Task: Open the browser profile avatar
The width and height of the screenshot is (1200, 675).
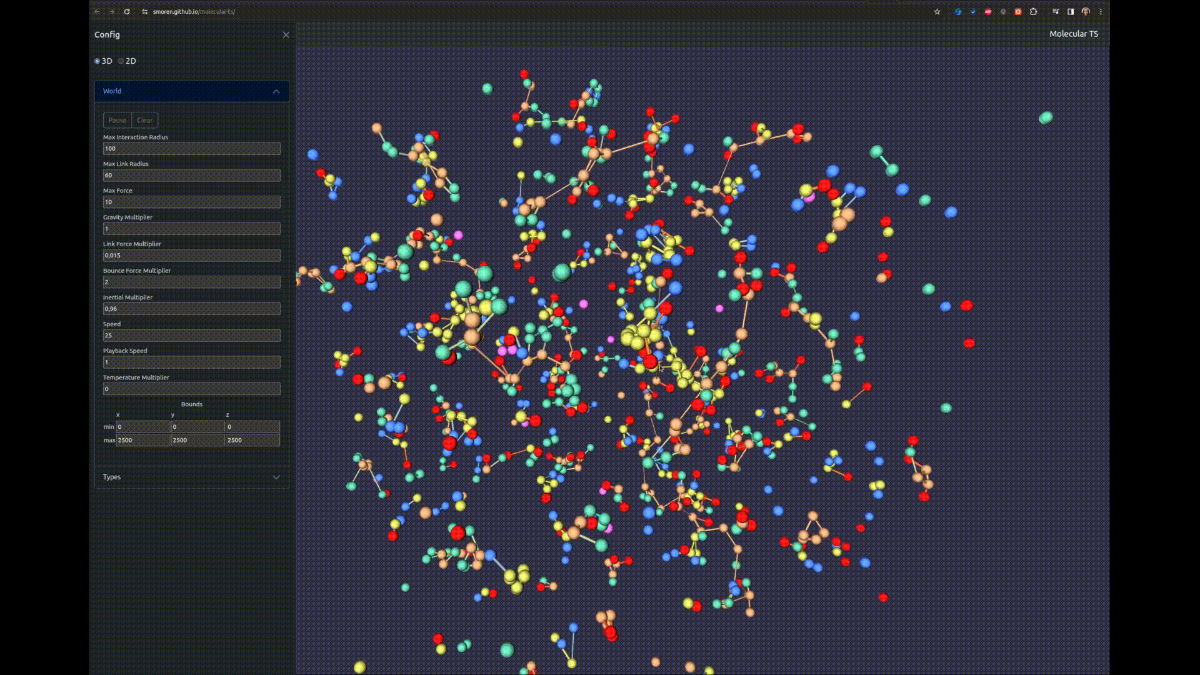Action: pyautogui.click(x=1085, y=11)
